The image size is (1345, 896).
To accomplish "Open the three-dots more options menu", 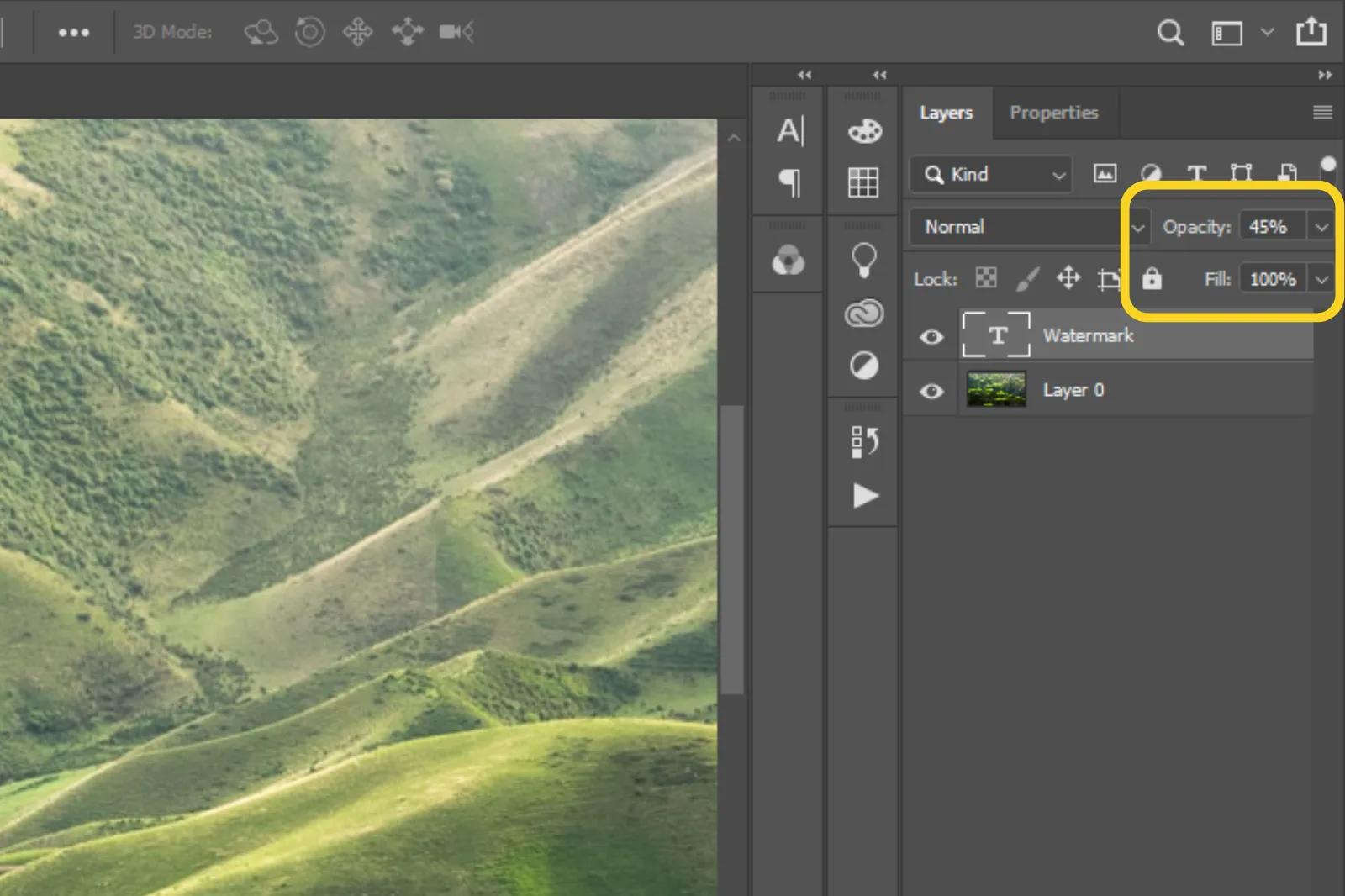I will [x=74, y=33].
